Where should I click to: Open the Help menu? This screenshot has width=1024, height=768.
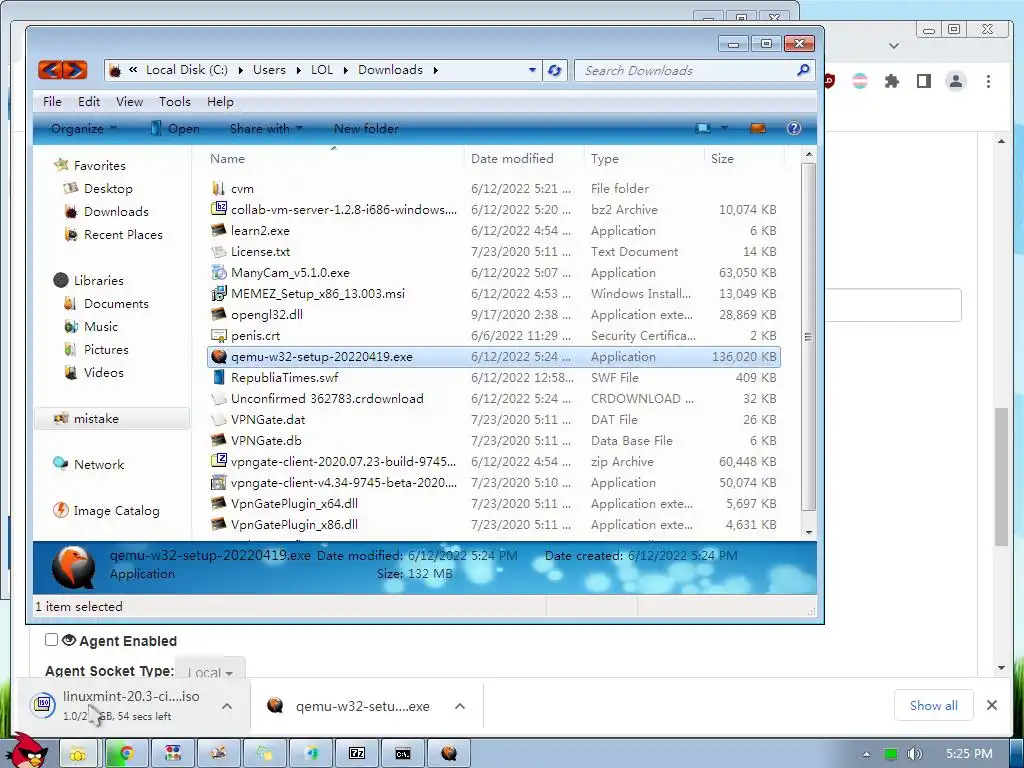pyautogui.click(x=220, y=102)
